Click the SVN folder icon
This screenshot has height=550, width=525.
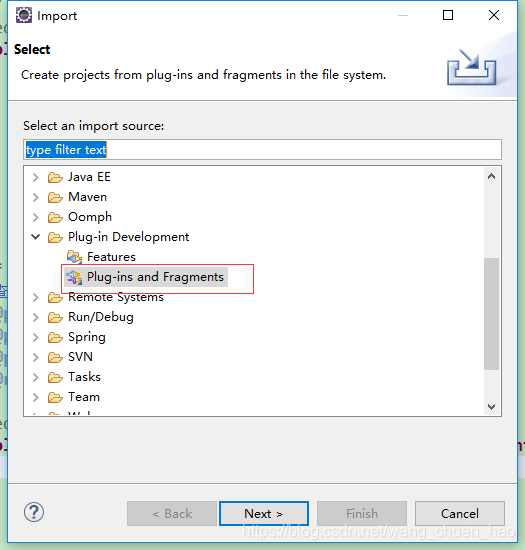coord(55,357)
